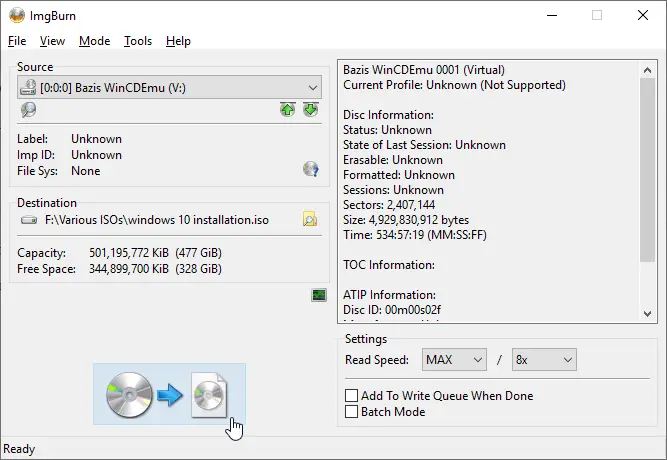
Task: Minimize the ImgBurn window
Action: point(552,15)
